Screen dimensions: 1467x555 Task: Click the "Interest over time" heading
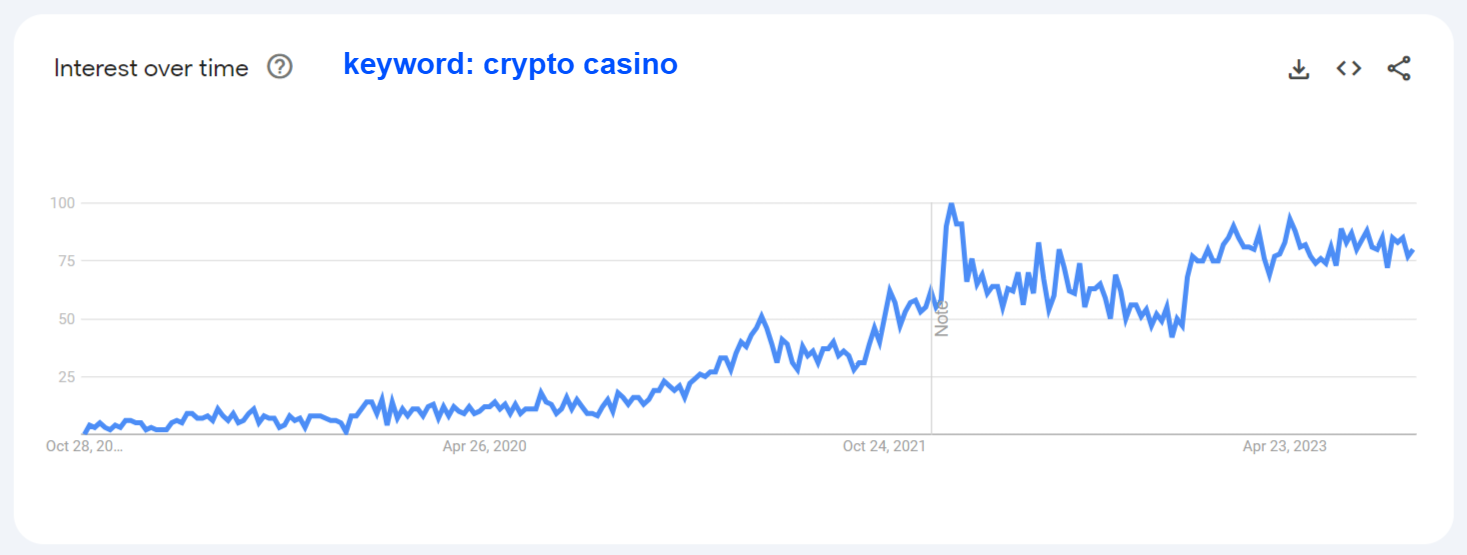pos(151,68)
